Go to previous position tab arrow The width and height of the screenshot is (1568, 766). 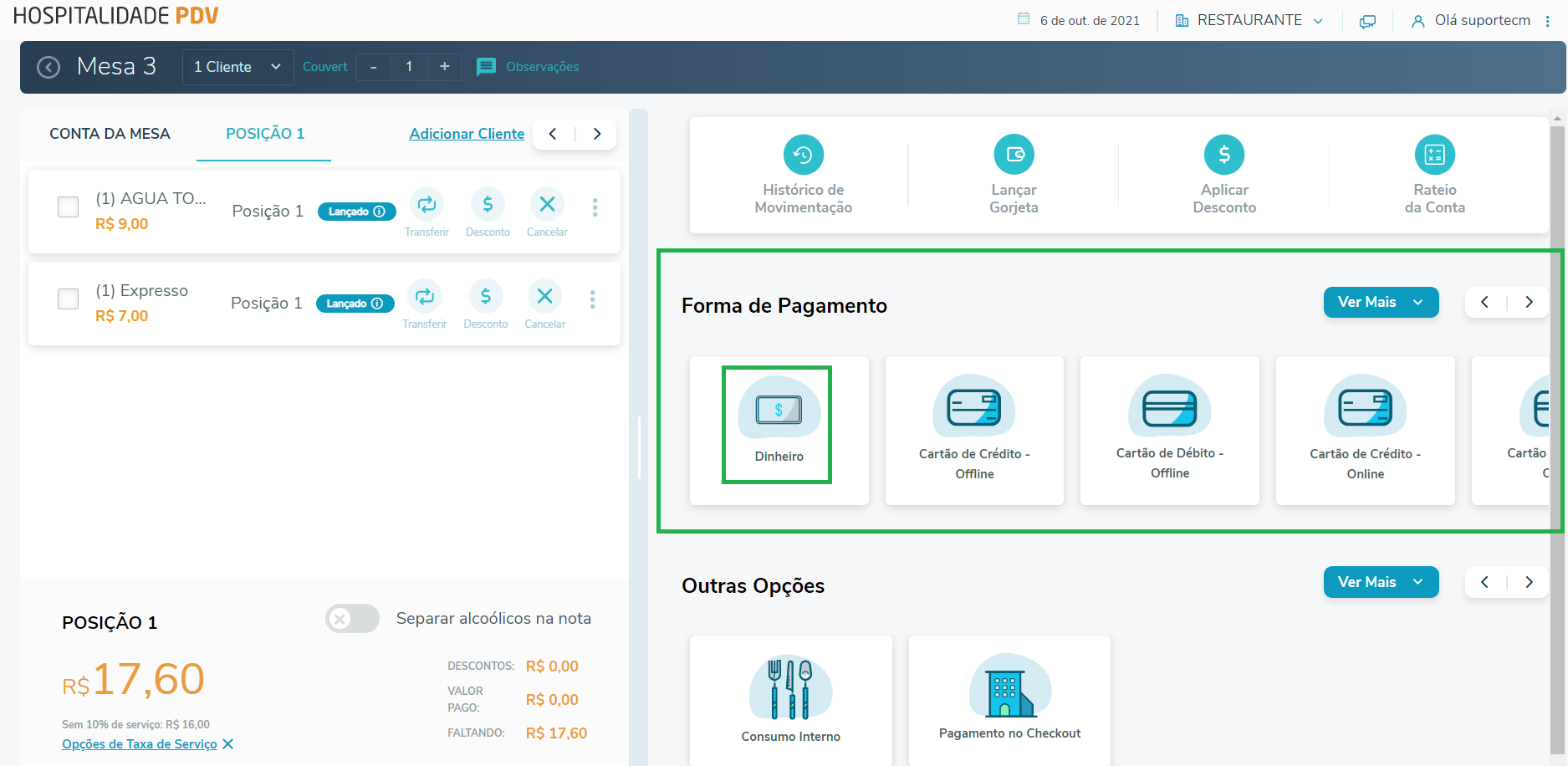pyautogui.click(x=553, y=134)
